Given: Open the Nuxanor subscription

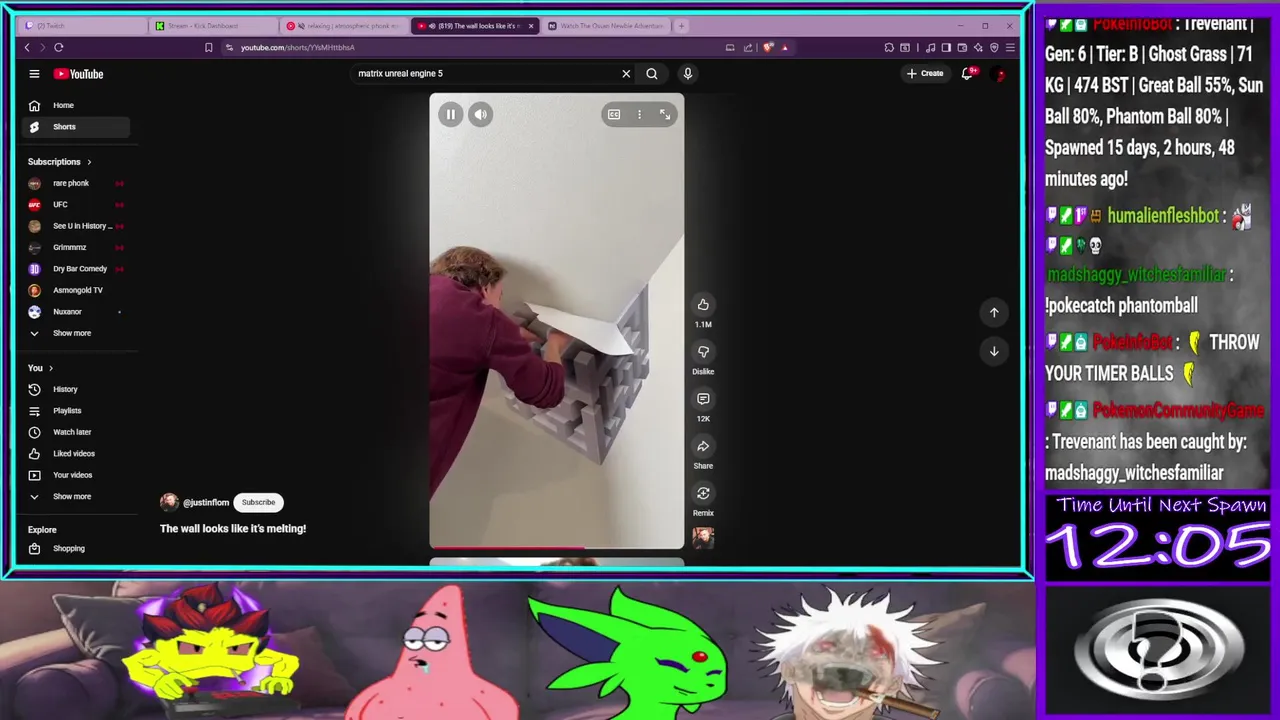Looking at the screenshot, I should [x=76, y=312].
